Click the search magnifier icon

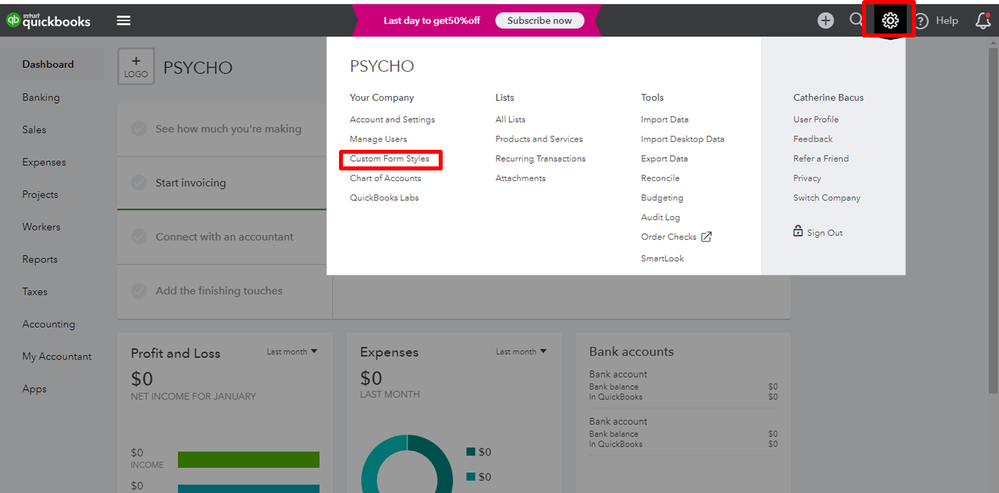(856, 19)
